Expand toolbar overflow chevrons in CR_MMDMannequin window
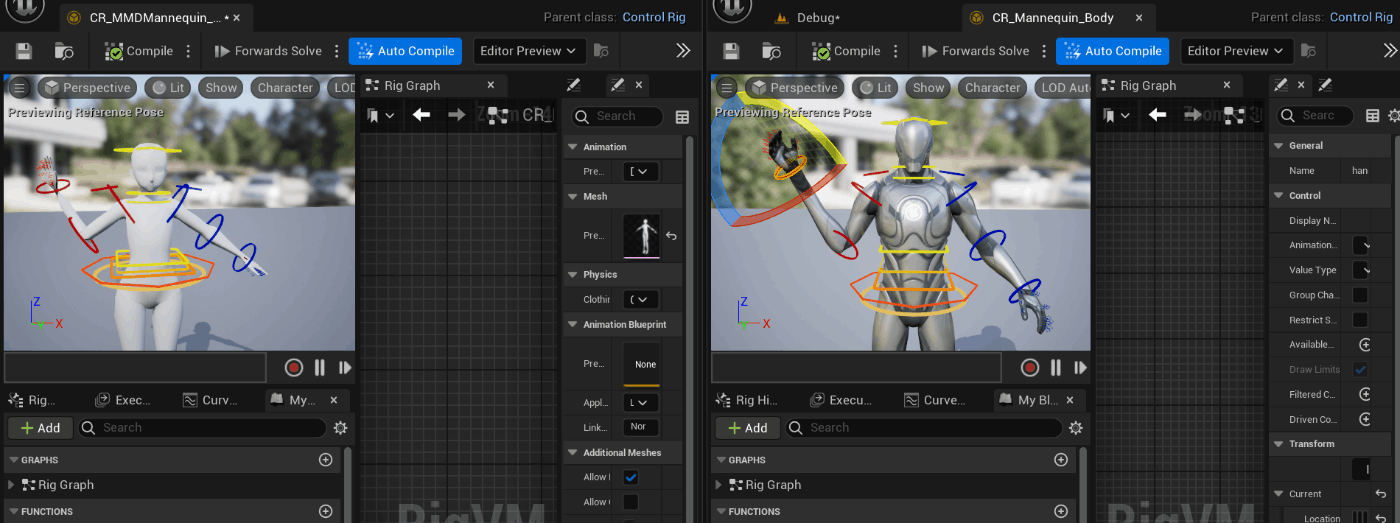Viewport: 1400px width, 523px height. click(684, 51)
